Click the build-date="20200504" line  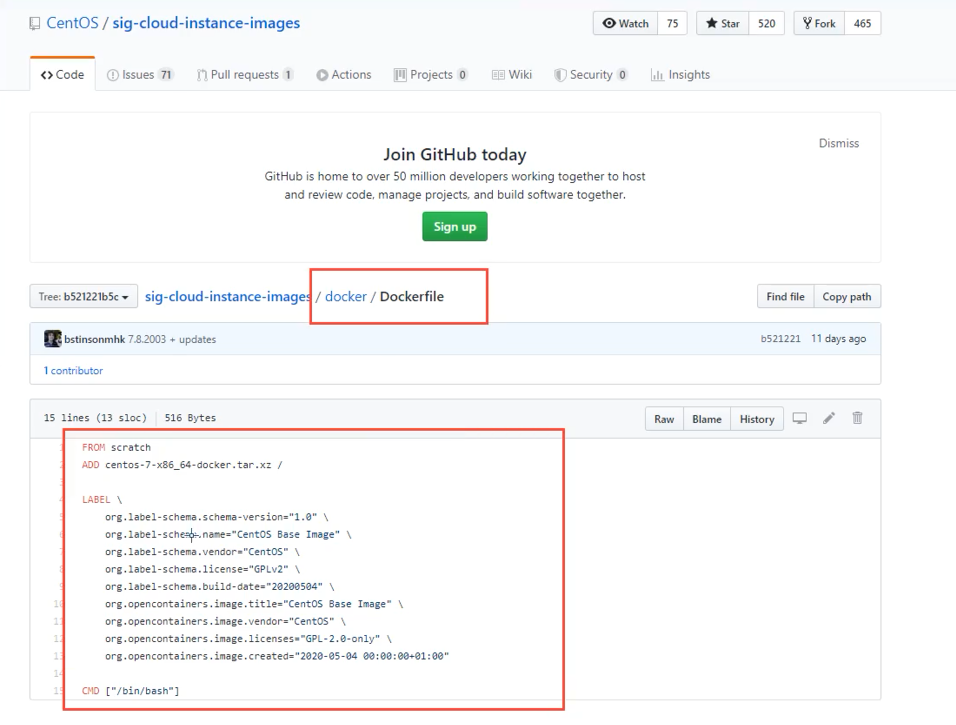click(220, 586)
